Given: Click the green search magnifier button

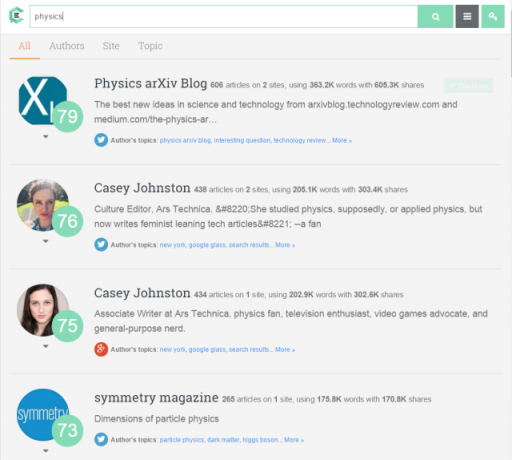Looking at the screenshot, I should 435,16.
